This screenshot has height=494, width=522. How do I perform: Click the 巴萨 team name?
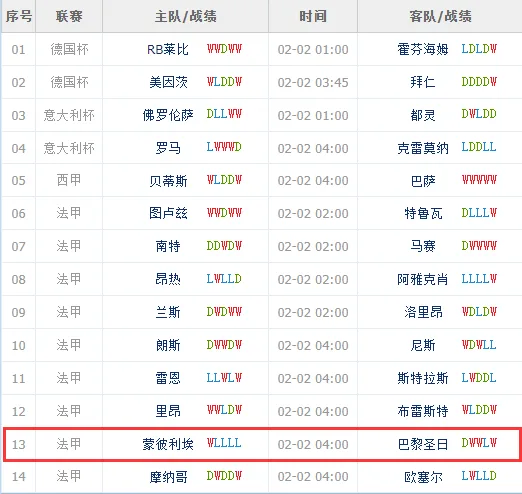[x=423, y=181]
